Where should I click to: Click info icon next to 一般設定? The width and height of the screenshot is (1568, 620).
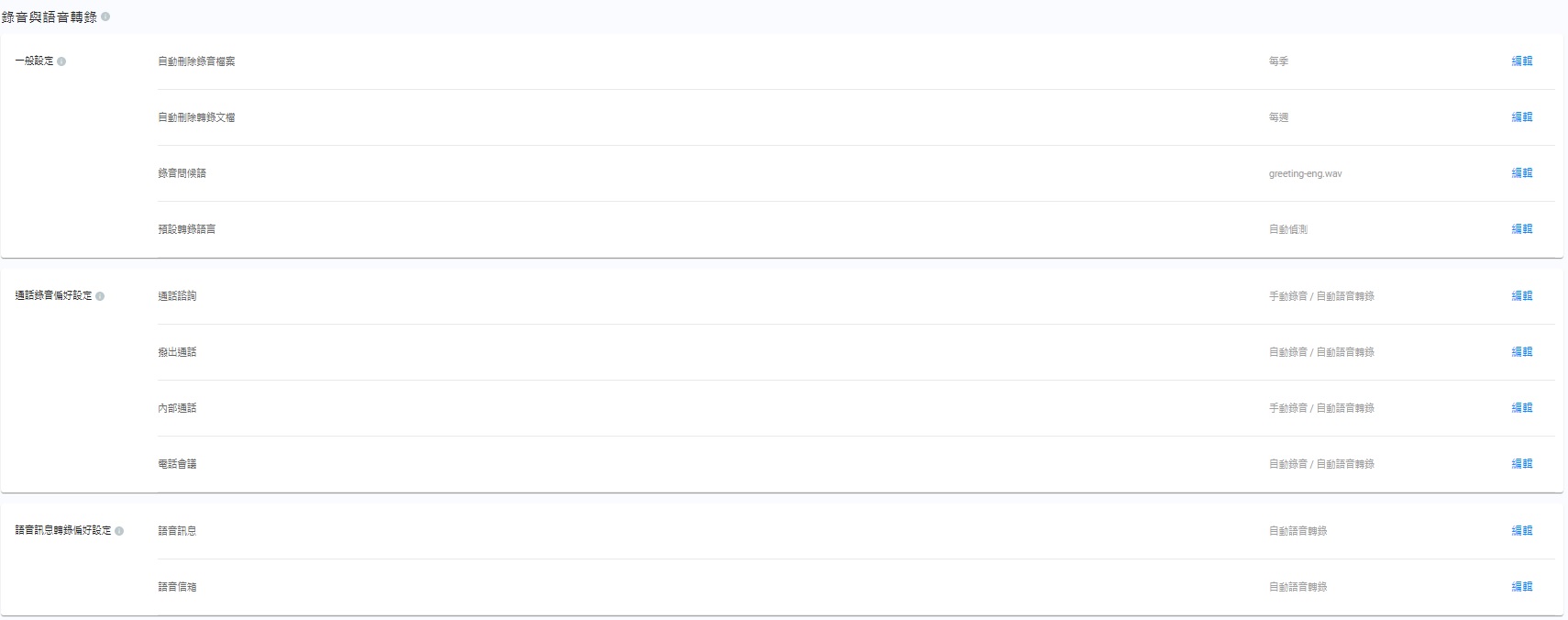[x=61, y=61]
